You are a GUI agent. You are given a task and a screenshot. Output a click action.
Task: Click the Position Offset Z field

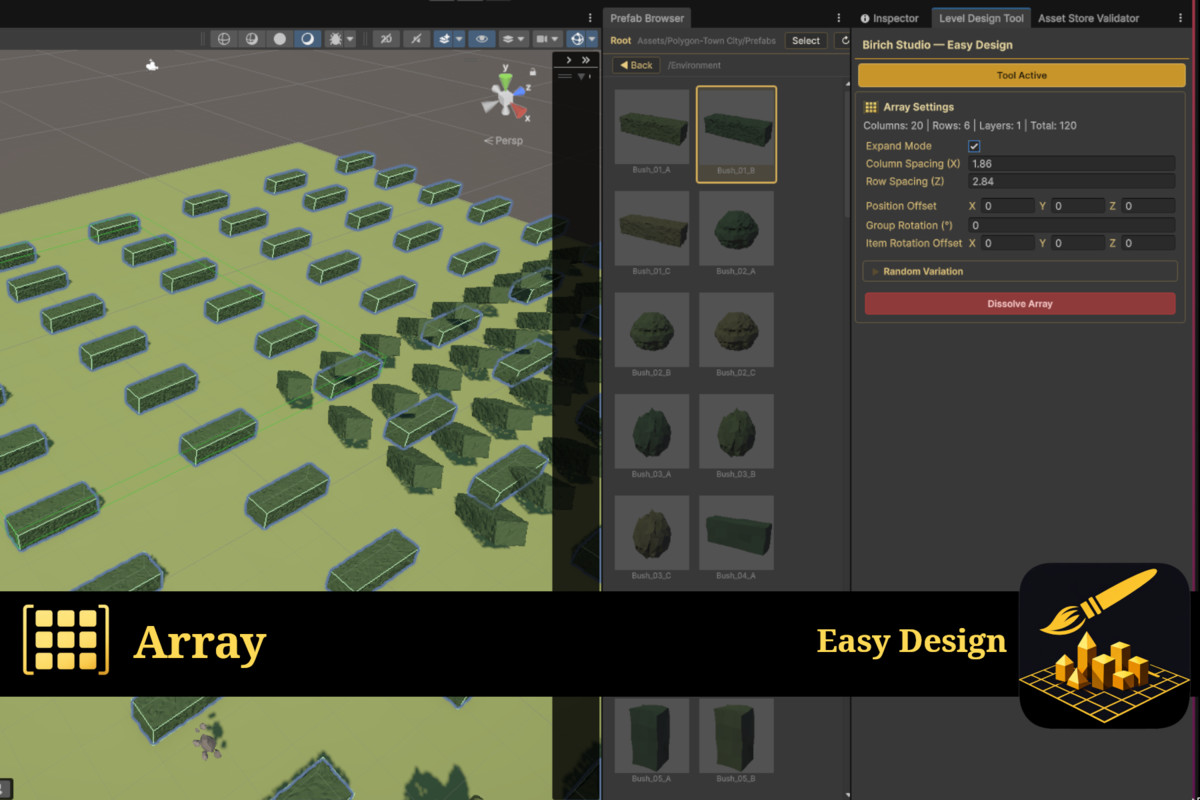click(x=1148, y=206)
